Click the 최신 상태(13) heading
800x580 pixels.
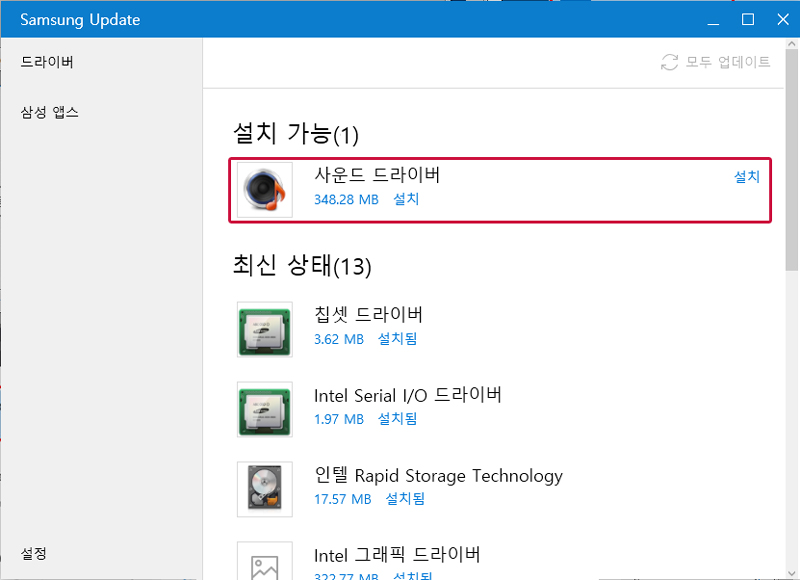[302, 265]
